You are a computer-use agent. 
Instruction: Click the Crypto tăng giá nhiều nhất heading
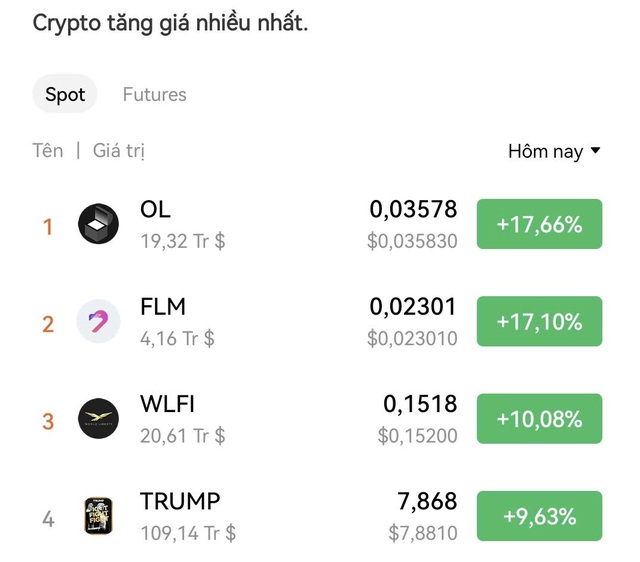coord(170,23)
